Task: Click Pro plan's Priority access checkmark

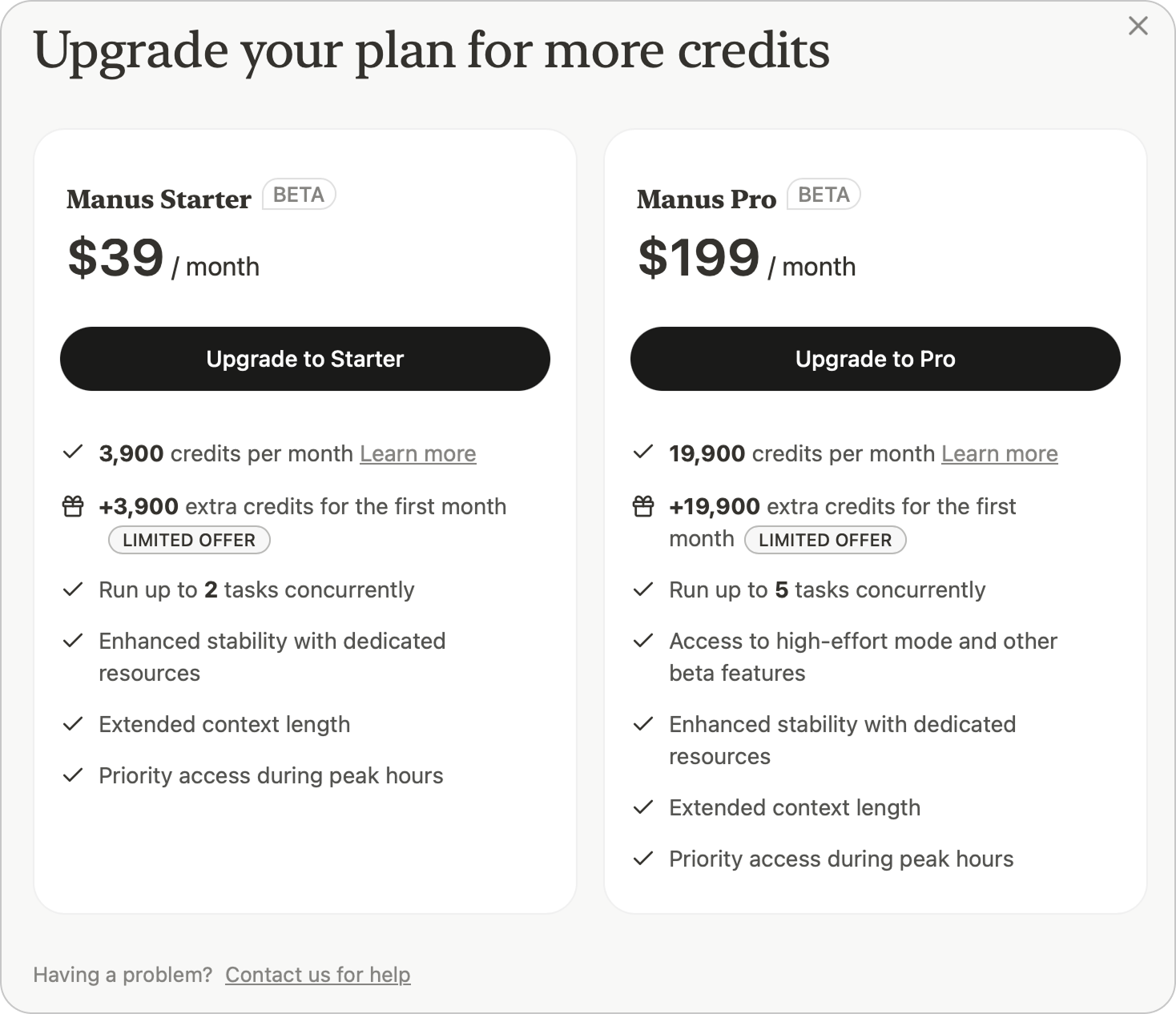Action: pos(643,859)
